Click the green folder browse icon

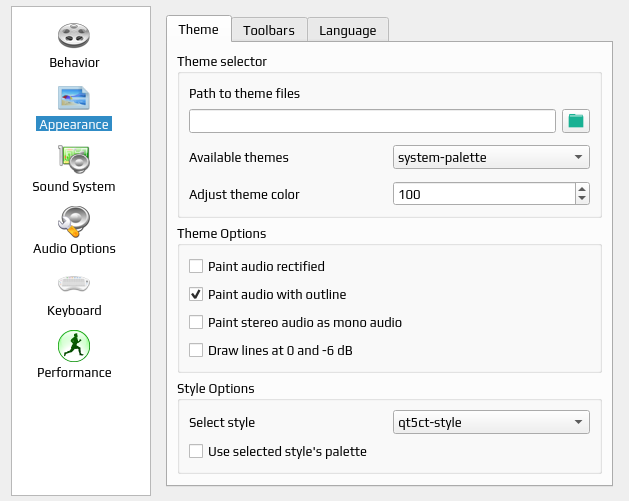(576, 121)
